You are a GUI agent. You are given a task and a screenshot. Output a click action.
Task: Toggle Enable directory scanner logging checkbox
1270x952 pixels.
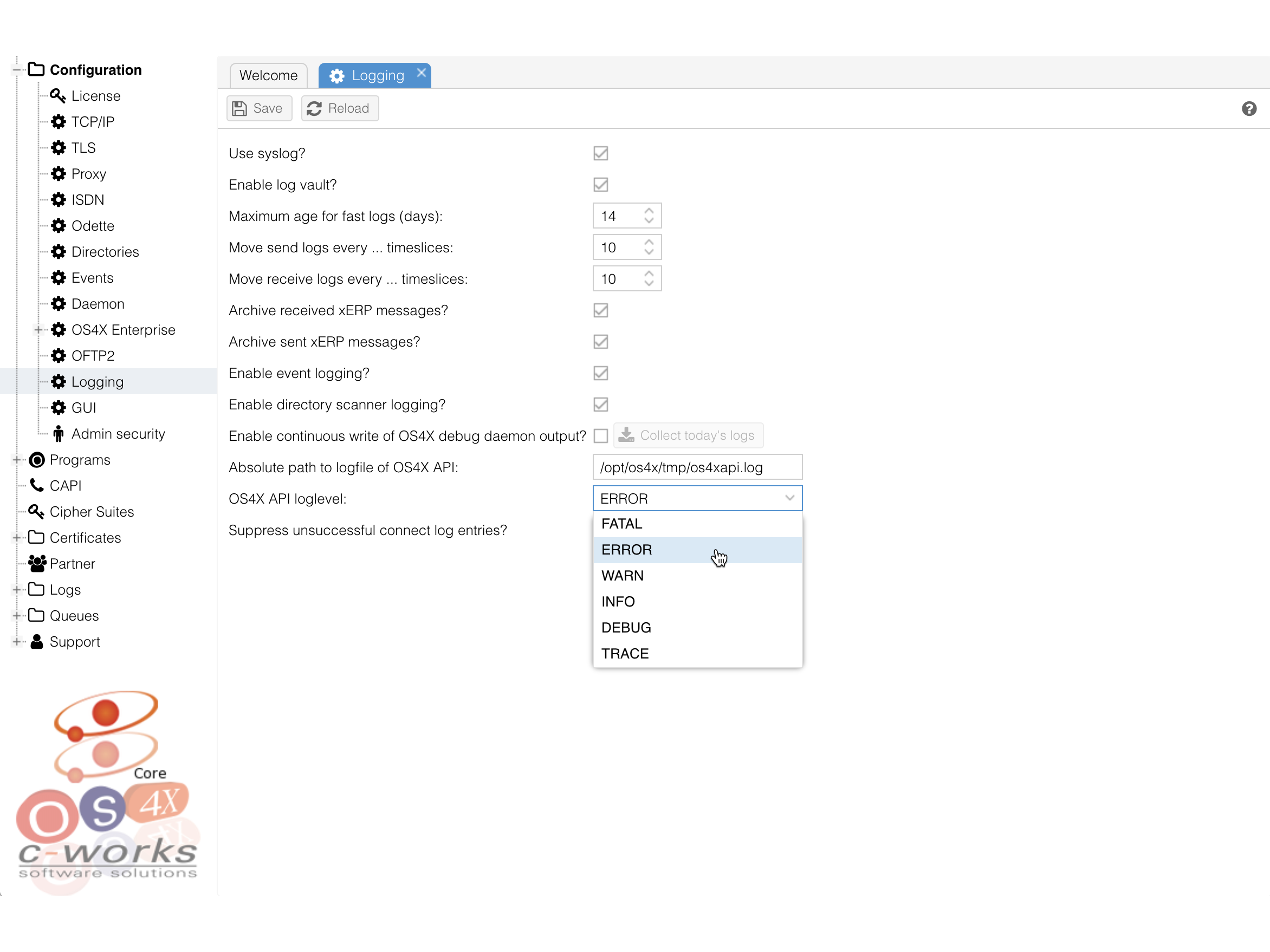(600, 405)
